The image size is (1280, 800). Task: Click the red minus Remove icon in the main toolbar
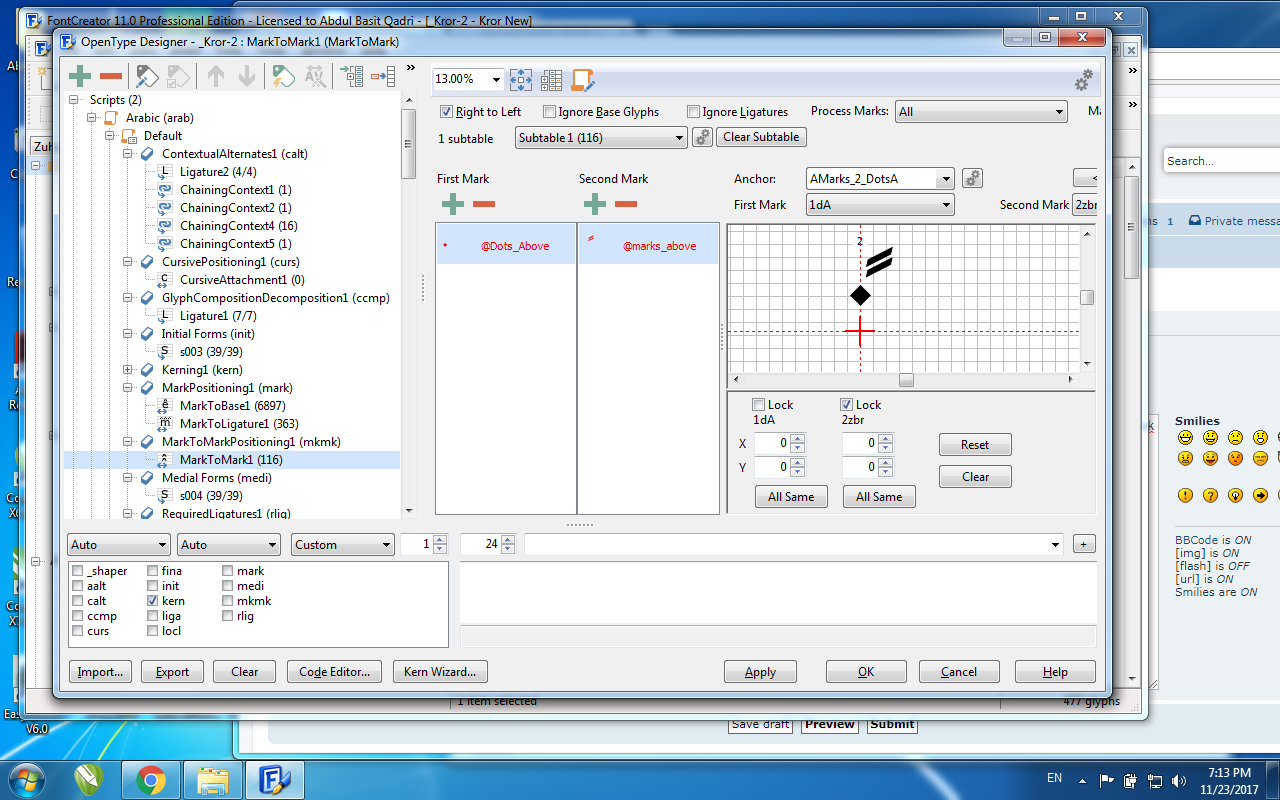point(111,76)
